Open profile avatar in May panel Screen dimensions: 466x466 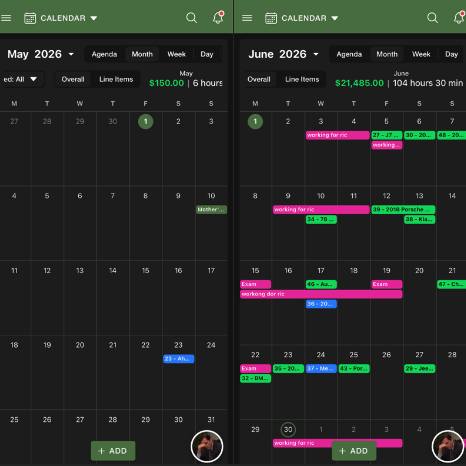(x=207, y=446)
